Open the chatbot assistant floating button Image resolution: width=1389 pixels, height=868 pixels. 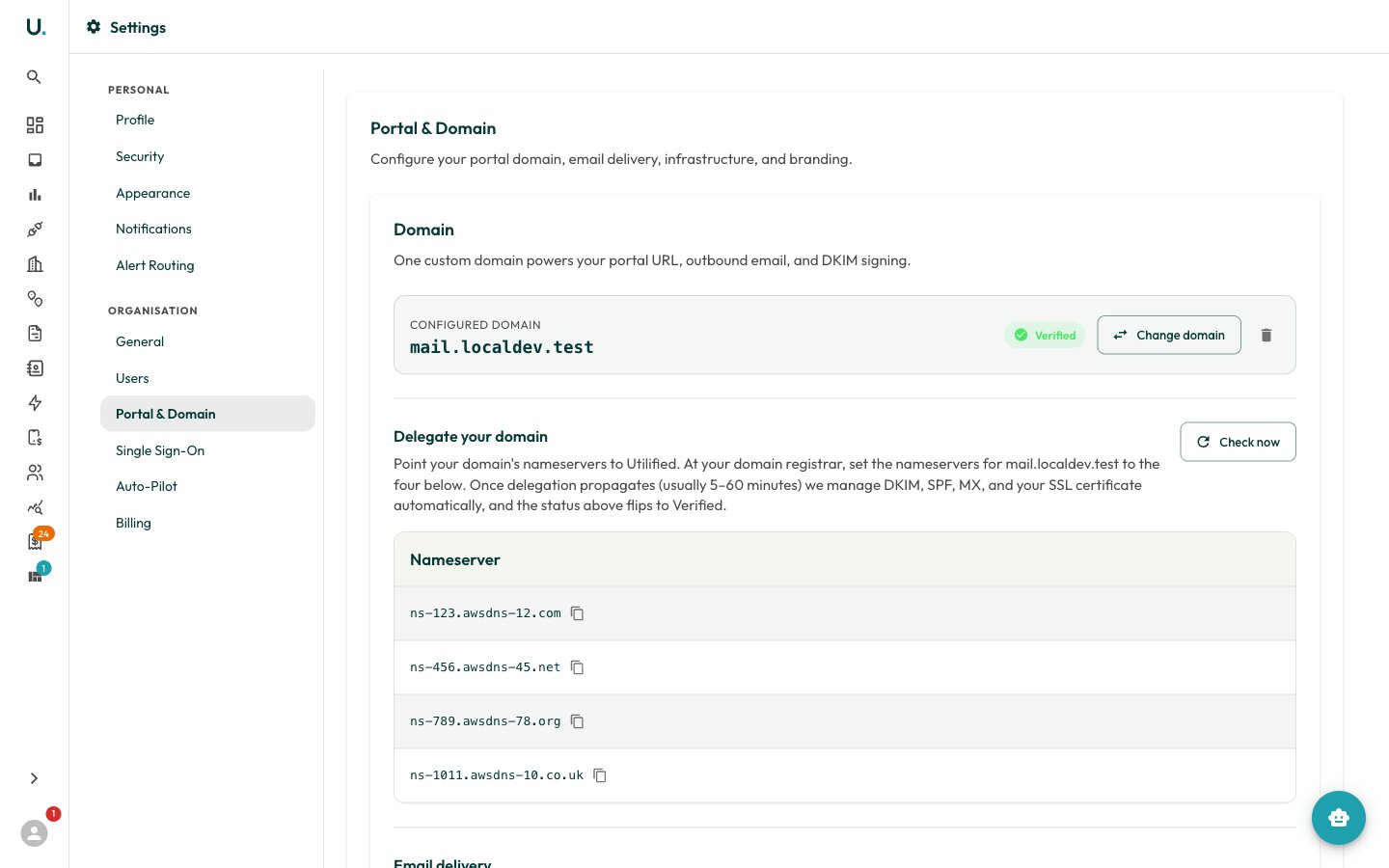click(1339, 818)
